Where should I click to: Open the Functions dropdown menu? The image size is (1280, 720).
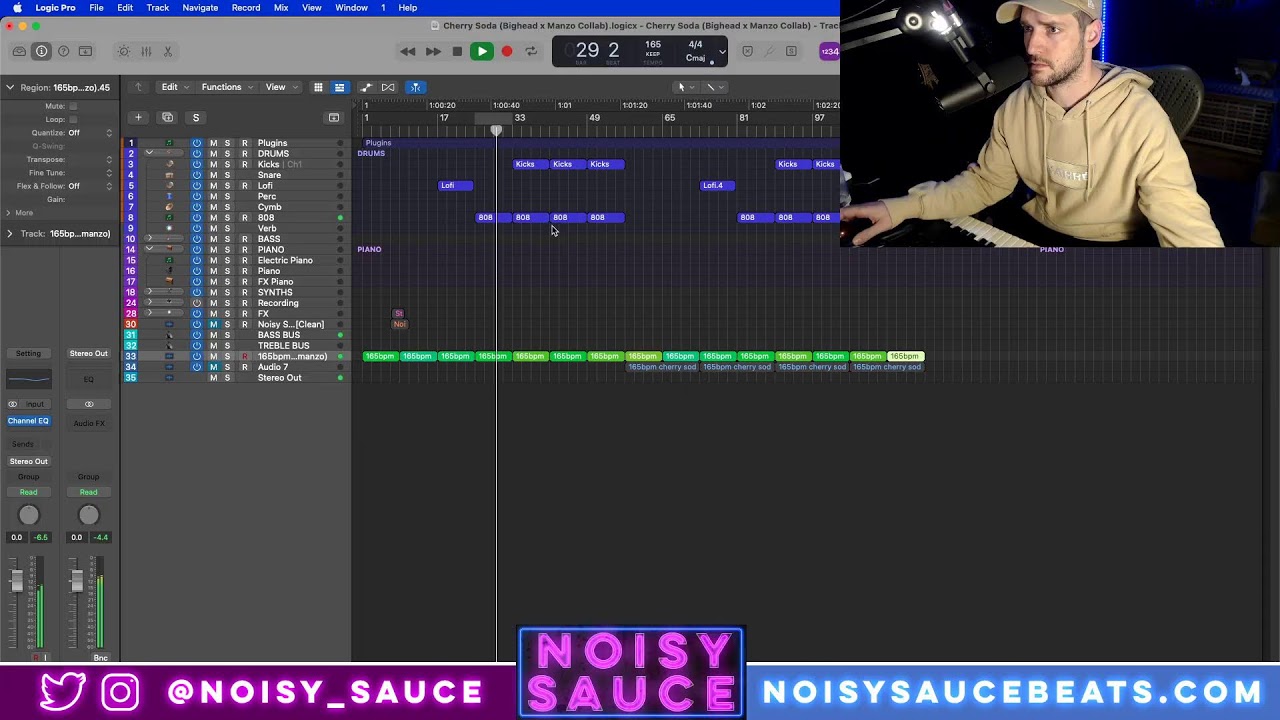point(227,87)
